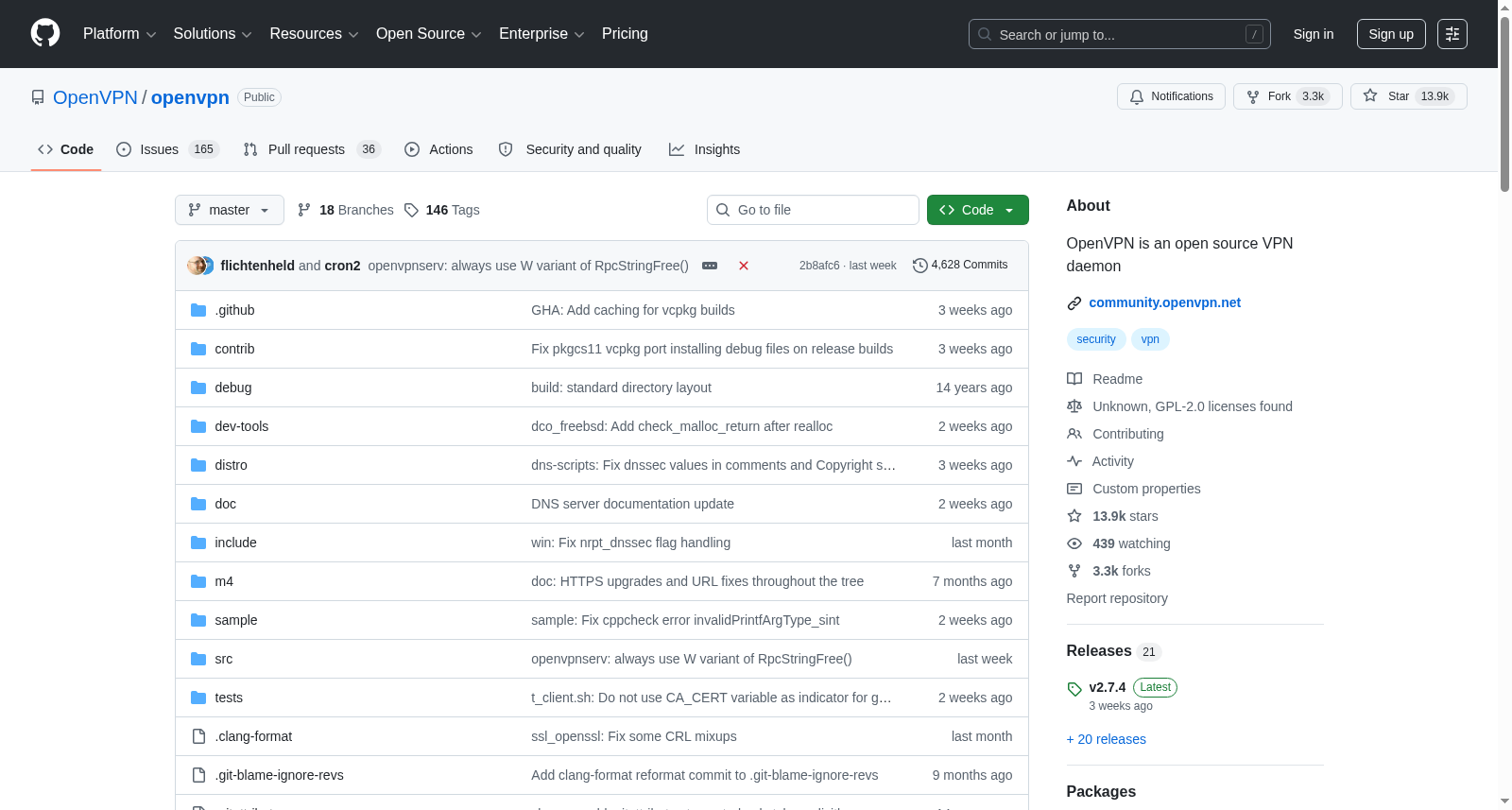
Task: Switch to the Code tab
Action: (66, 149)
